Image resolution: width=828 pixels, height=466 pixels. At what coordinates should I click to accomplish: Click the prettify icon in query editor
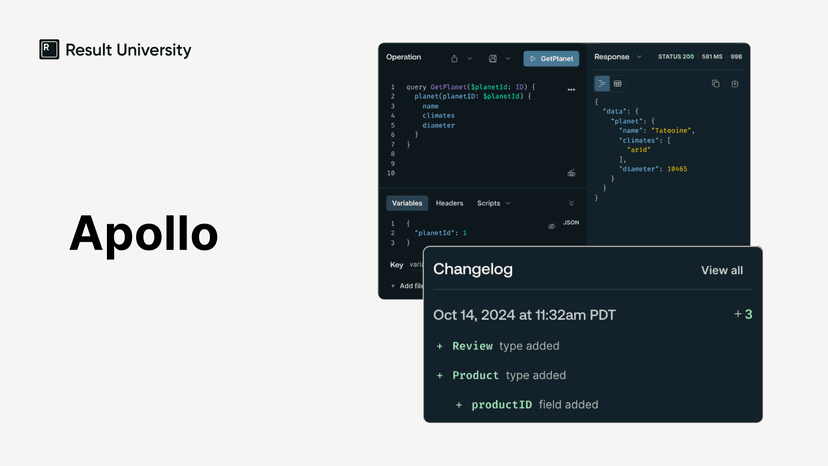point(571,173)
